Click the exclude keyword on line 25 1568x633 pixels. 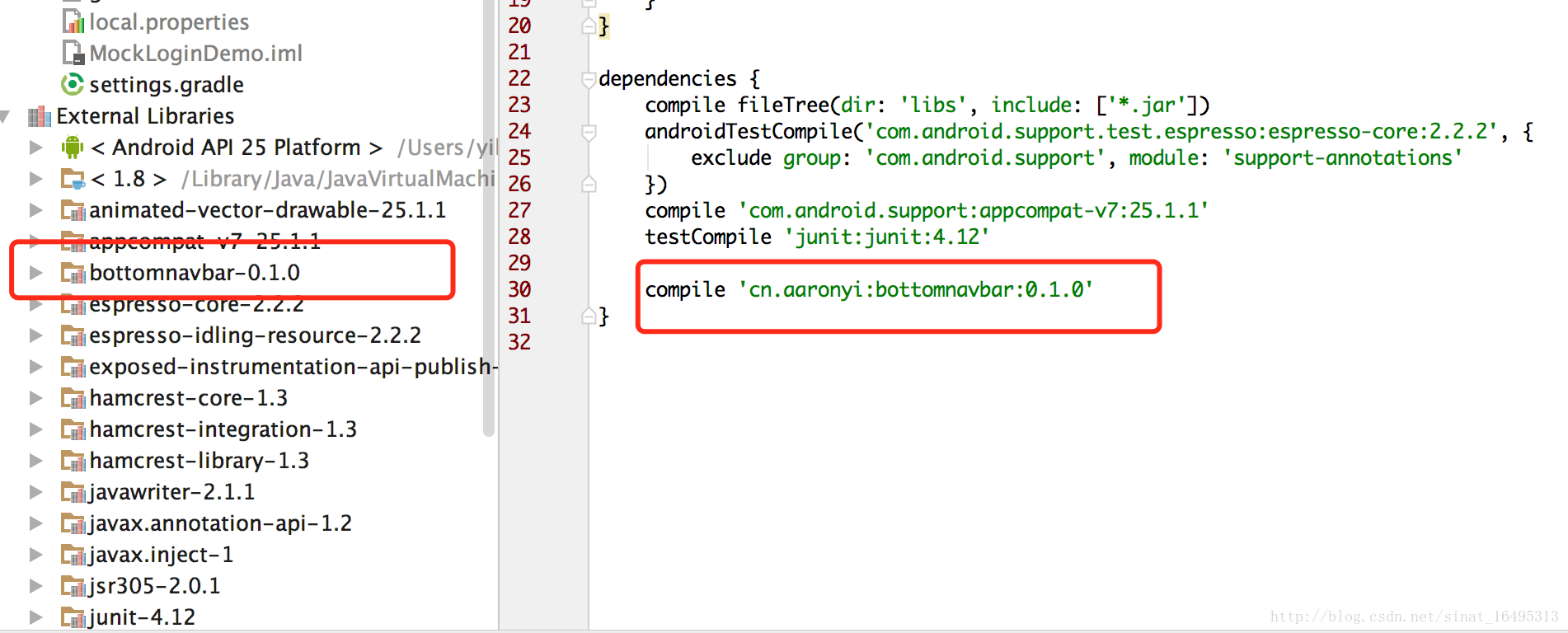coord(731,157)
